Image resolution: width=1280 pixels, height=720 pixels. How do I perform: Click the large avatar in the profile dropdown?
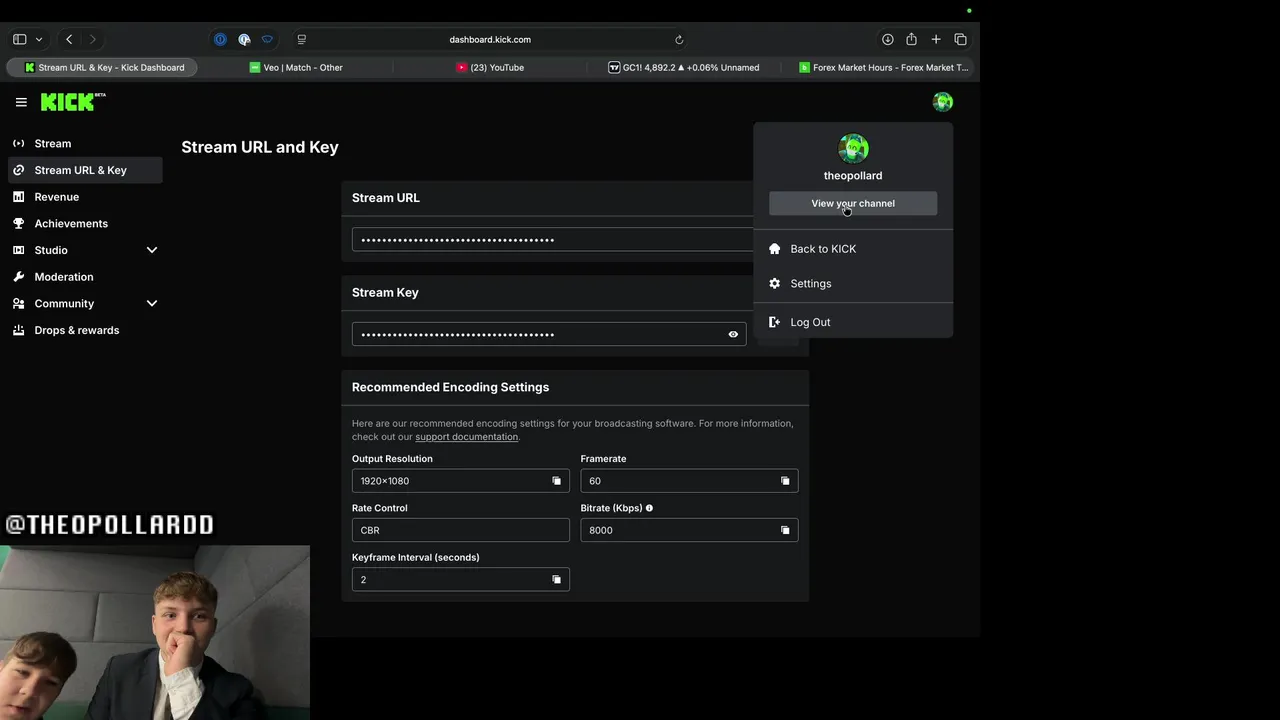[x=853, y=149]
